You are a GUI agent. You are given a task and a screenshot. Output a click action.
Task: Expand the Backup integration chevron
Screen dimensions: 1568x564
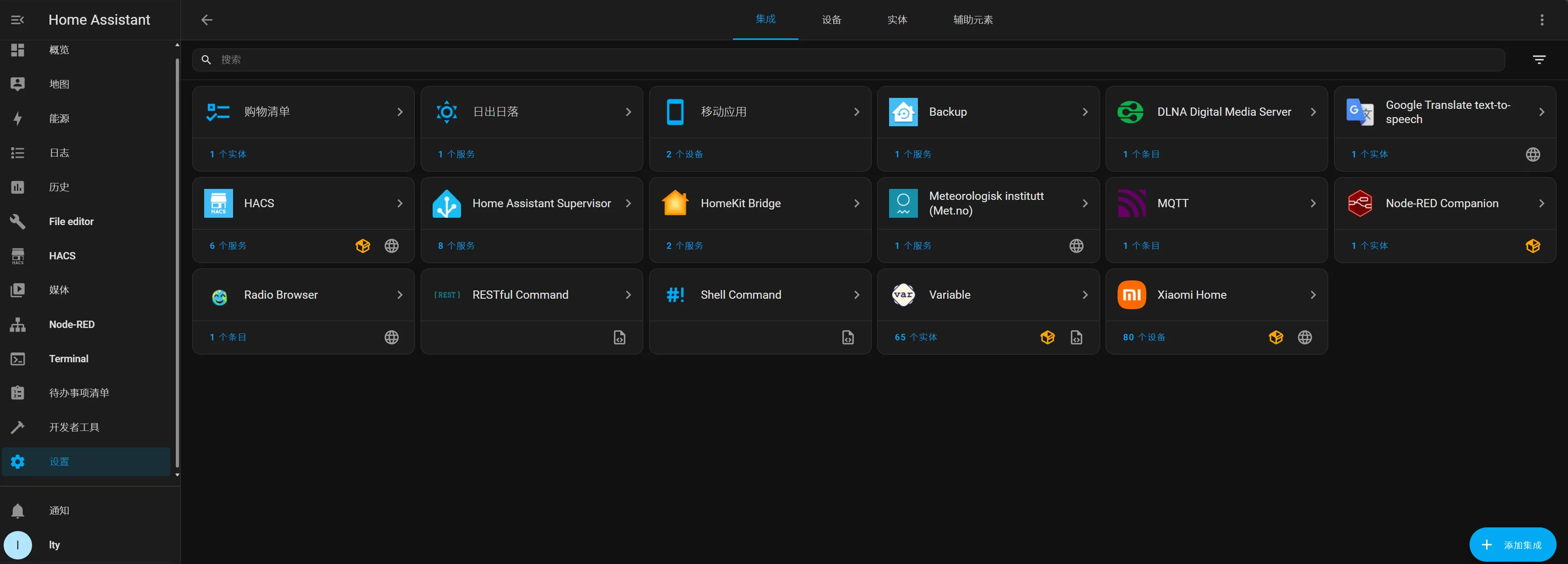coord(1085,112)
